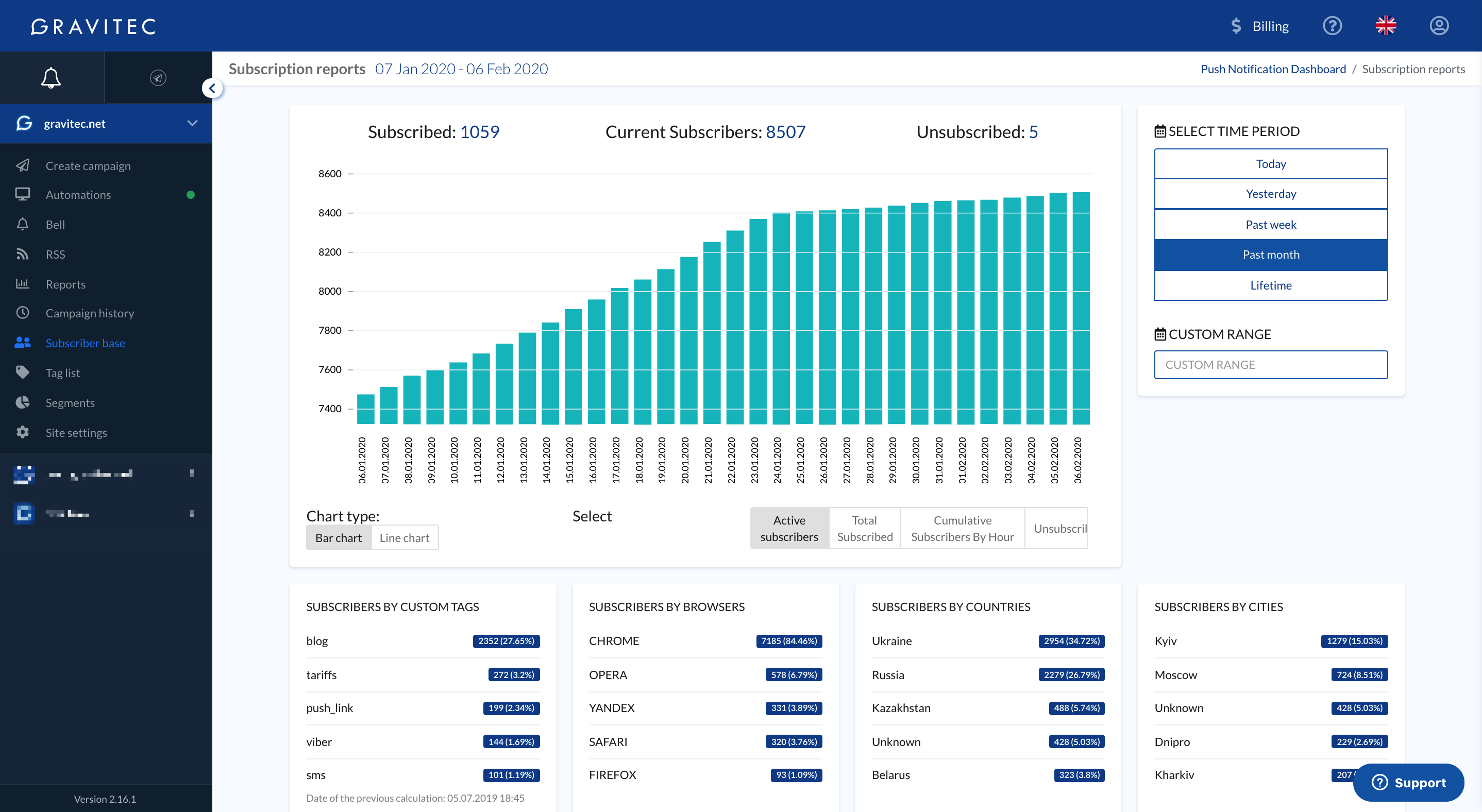Click the Ukraine country row
The width and height of the screenshot is (1482, 812).
pyautogui.click(x=988, y=641)
